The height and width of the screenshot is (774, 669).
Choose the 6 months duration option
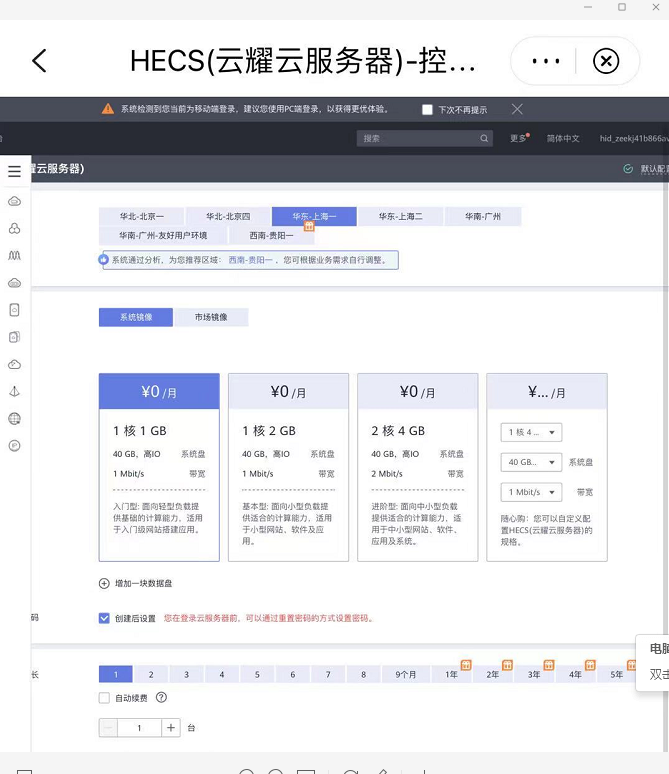pyautogui.click(x=293, y=674)
